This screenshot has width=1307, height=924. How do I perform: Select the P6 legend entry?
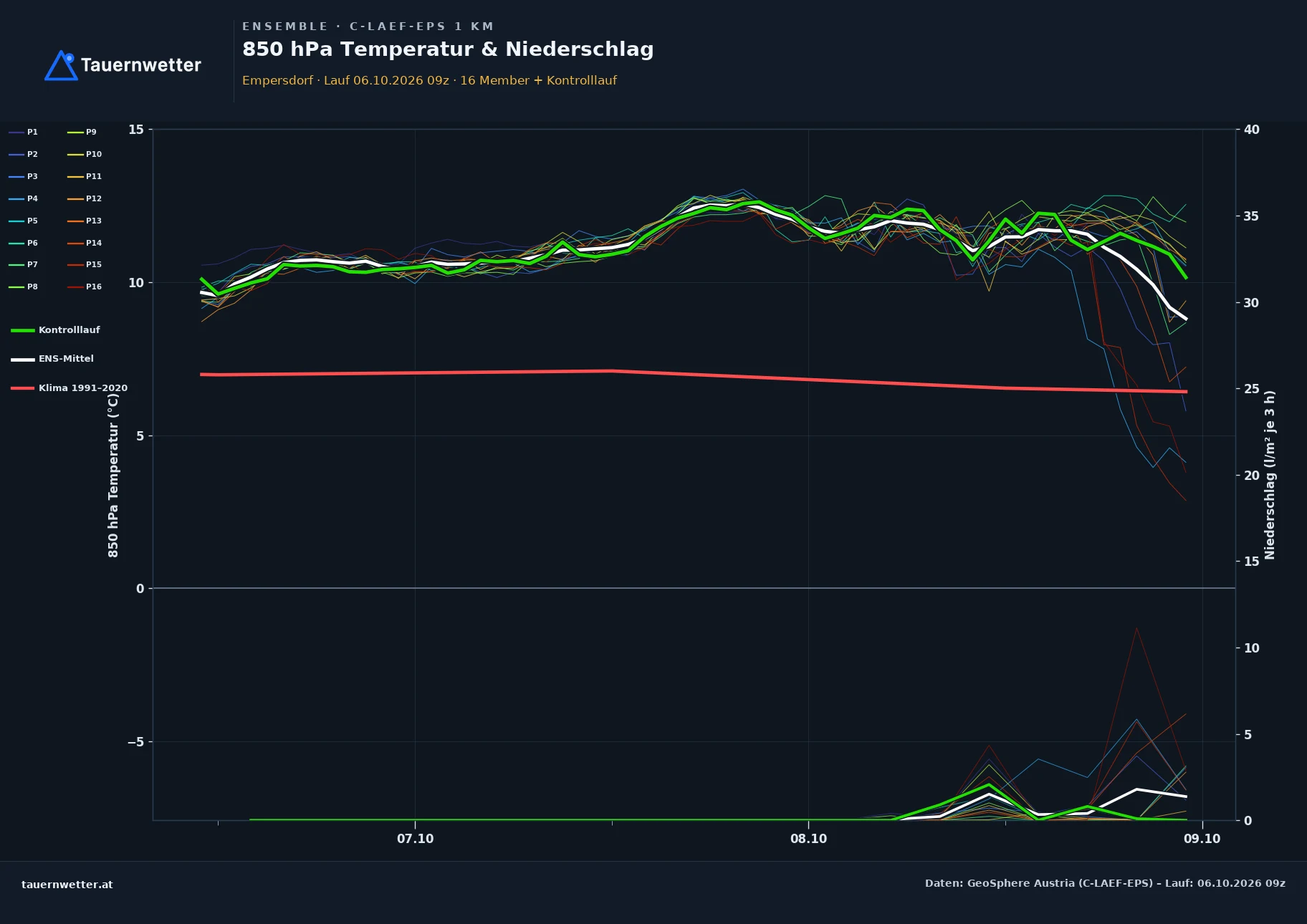click(24, 243)
